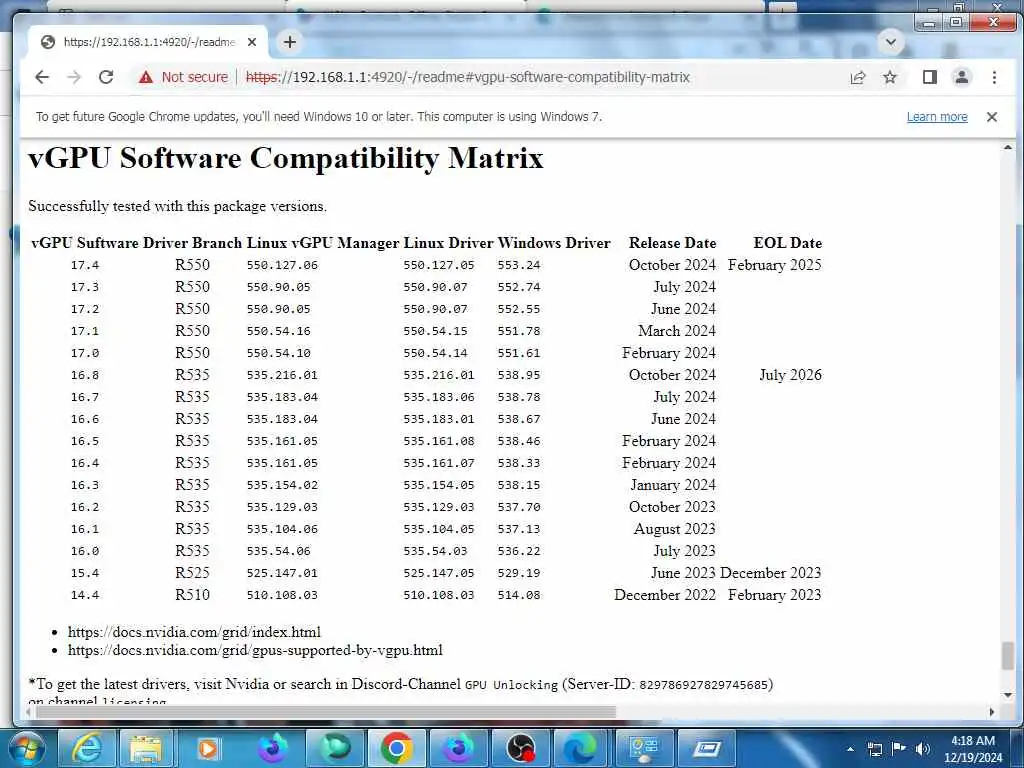Click Windows Driver value 536.22
Image resolution: width=1024 pixels, height=768 pixels.
coord(519,551)
